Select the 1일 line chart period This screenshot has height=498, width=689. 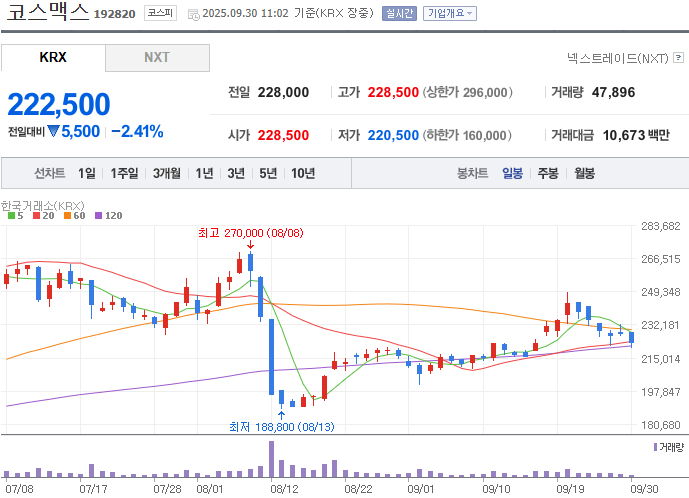pos(87,173)
